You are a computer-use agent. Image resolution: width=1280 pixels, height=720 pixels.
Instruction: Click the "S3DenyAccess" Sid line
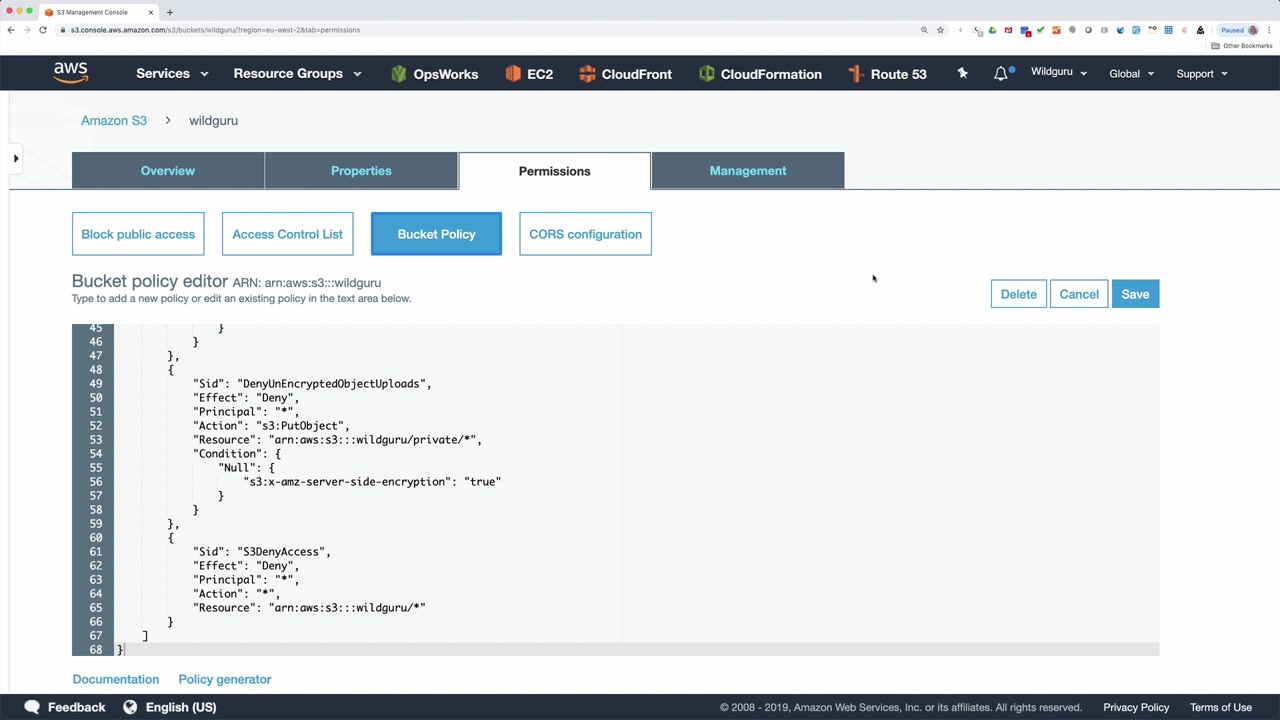pyautogui.click(x=261, y=552)
